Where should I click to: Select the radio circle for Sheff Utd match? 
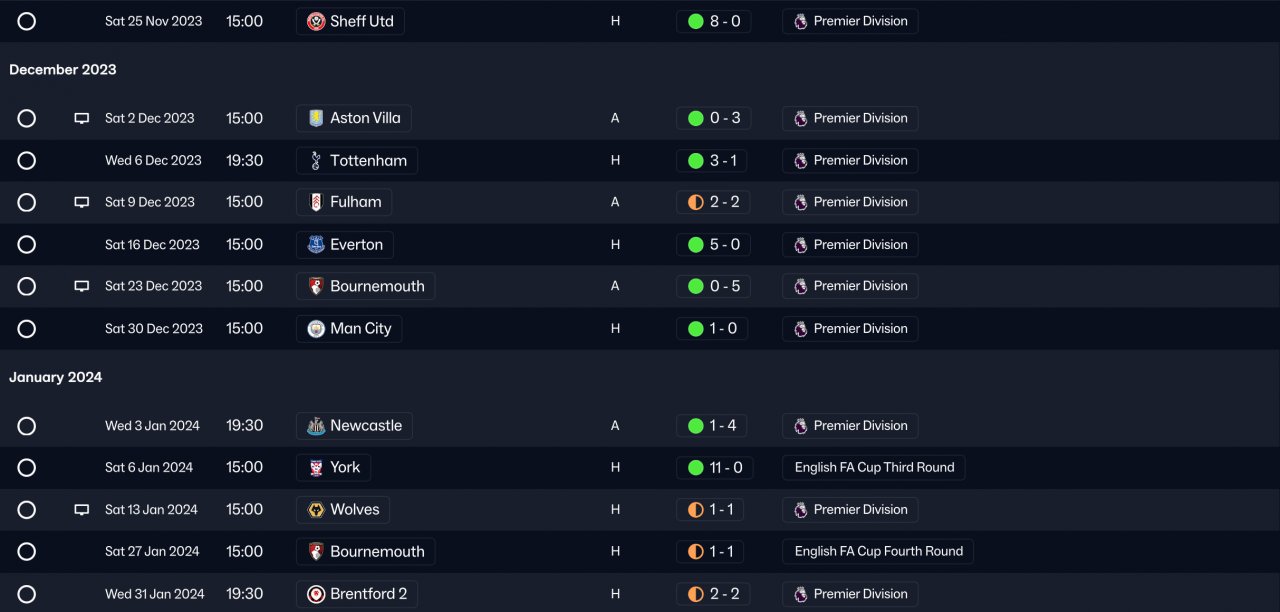pos(27,21)
